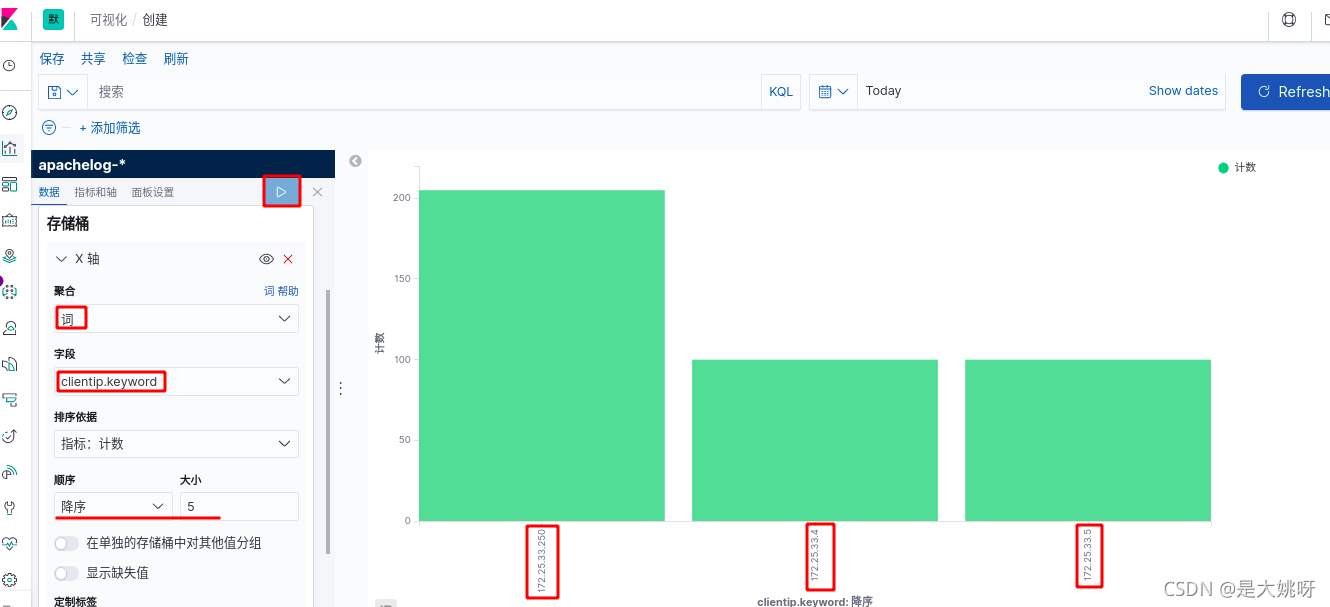Switch to the 面板设置 tab
The width and height of the screenshot is (1330, 607).
pyautogui.click(x=152, y=192)
